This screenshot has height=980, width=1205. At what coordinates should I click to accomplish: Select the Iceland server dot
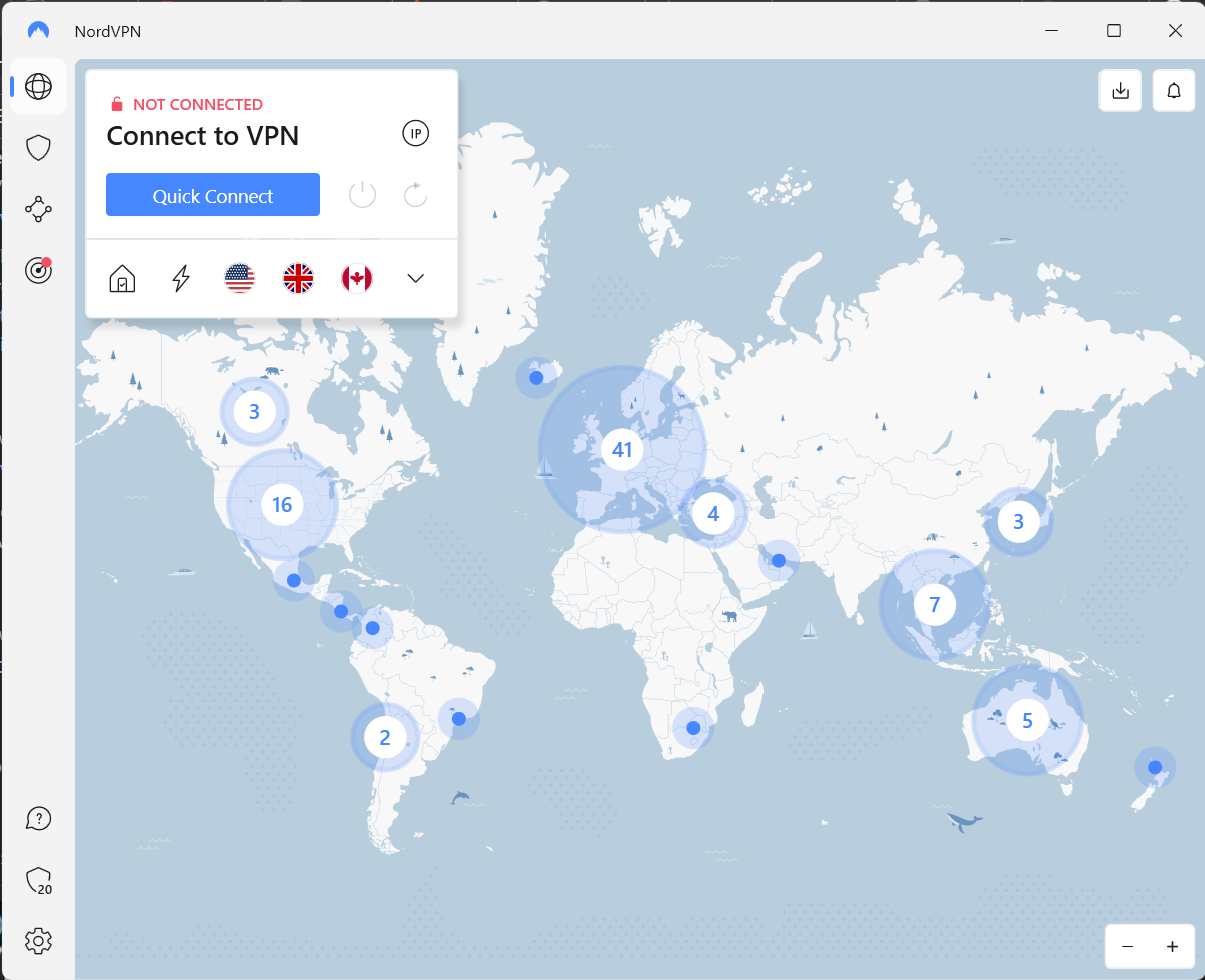536,377
